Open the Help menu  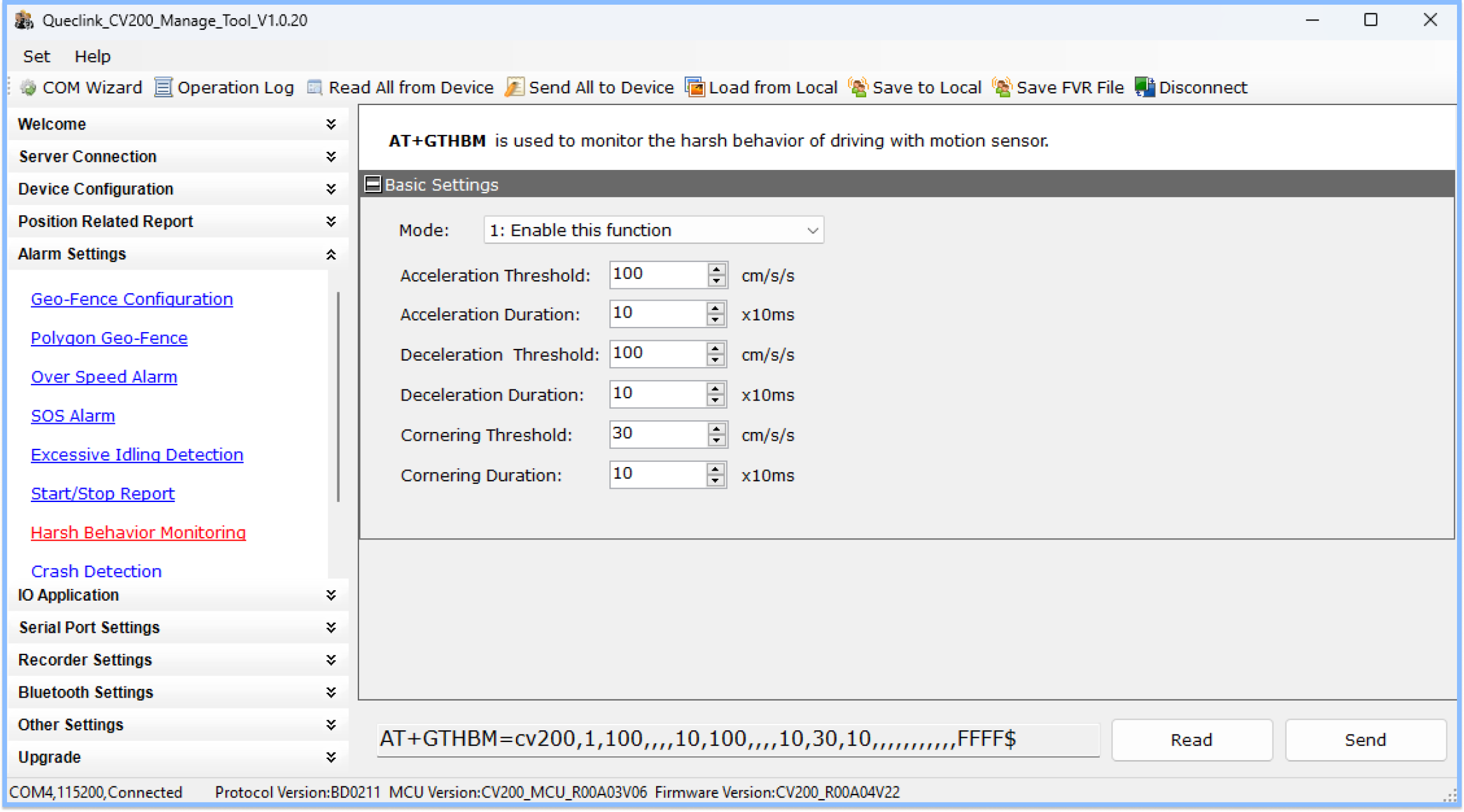(93, 56)
